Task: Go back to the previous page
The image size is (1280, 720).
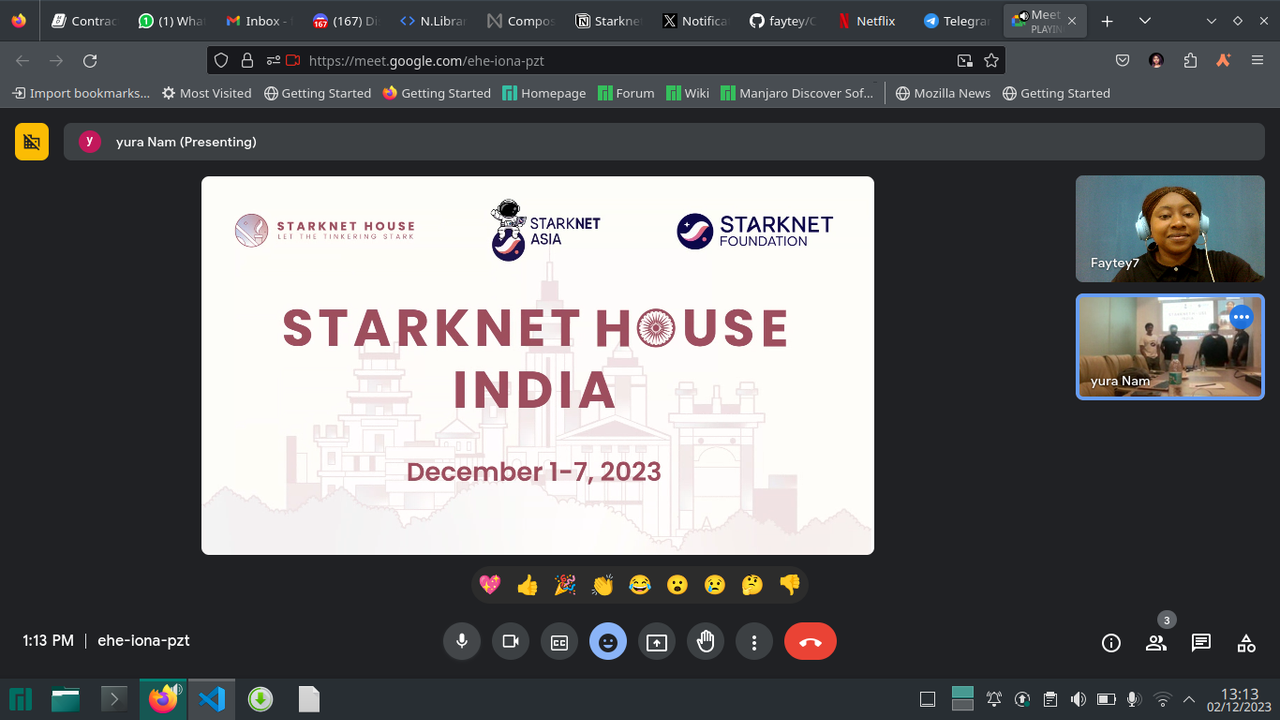Action: (x=23, y=61)
